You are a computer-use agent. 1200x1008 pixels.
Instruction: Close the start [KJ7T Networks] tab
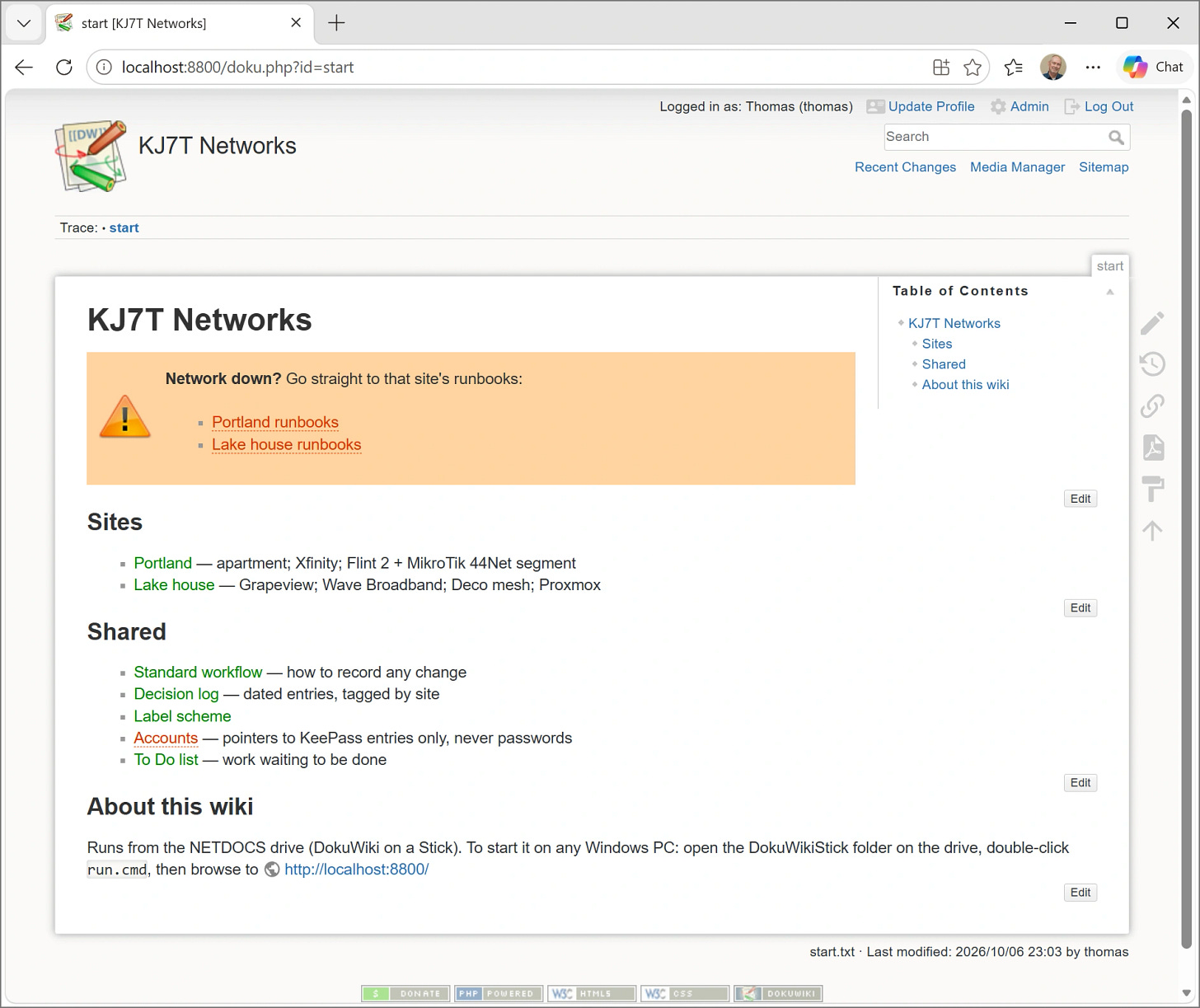pyautogui.click(x=296, y=23)
